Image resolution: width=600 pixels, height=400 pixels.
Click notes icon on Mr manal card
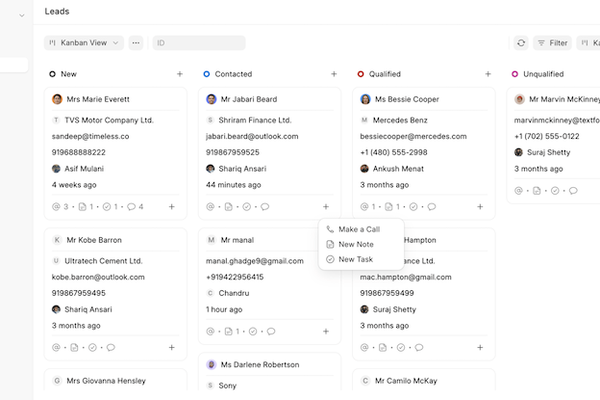click(x=228, y=331)
